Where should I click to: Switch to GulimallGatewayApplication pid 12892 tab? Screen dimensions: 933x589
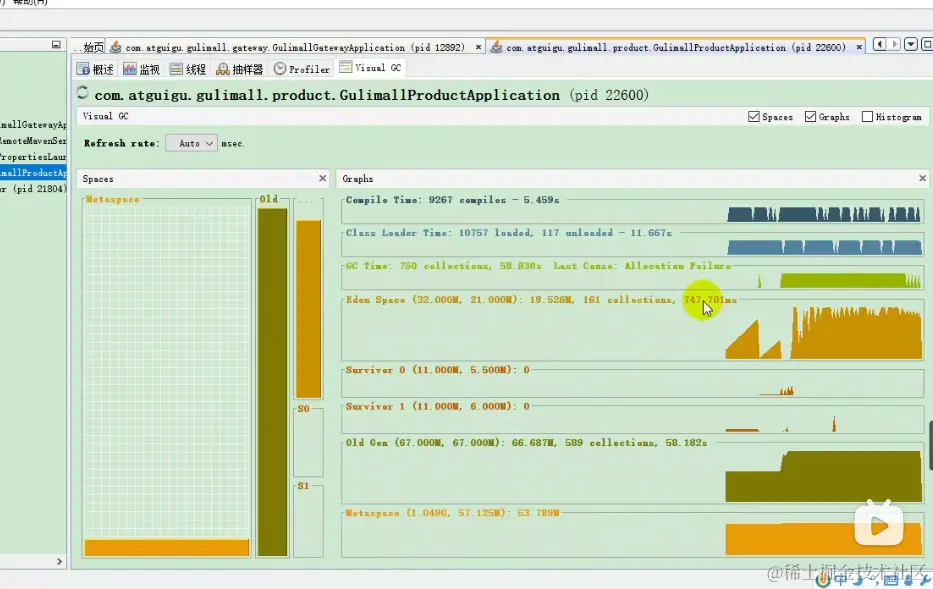point(295,47)
